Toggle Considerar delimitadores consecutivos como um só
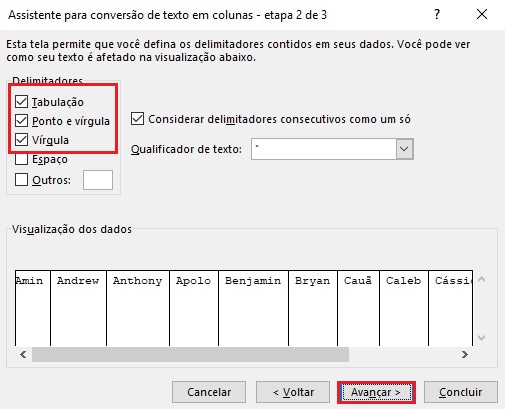This screenshot has width=505, height=409. [x=137, y=119]
